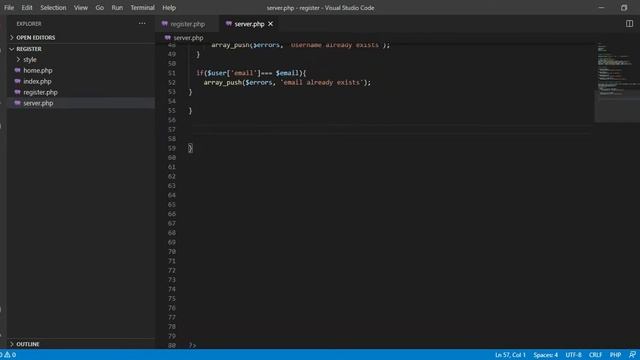Expand the Open Editors section
This screenshot has height=360, width=640.
(81, 38)
